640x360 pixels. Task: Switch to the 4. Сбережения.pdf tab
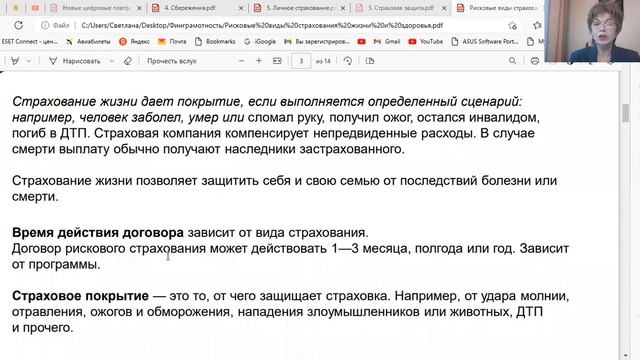pos(197,8)
